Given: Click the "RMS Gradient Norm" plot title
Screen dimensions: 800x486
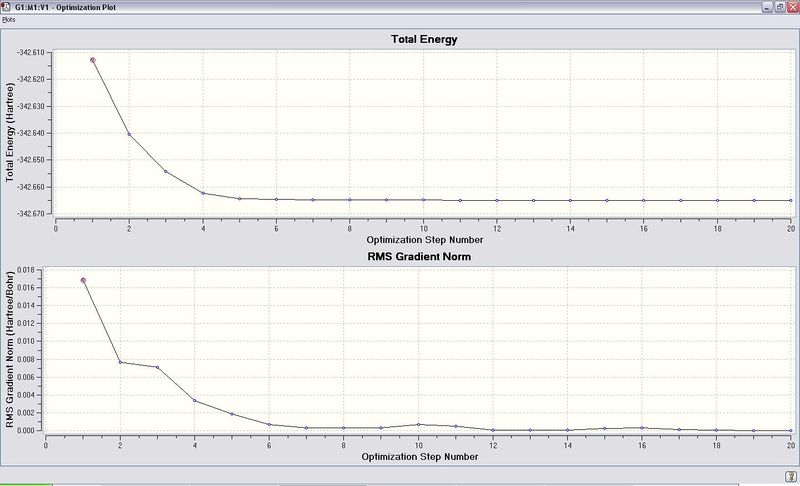Looking at the screenshot, I should pos(419,257).
